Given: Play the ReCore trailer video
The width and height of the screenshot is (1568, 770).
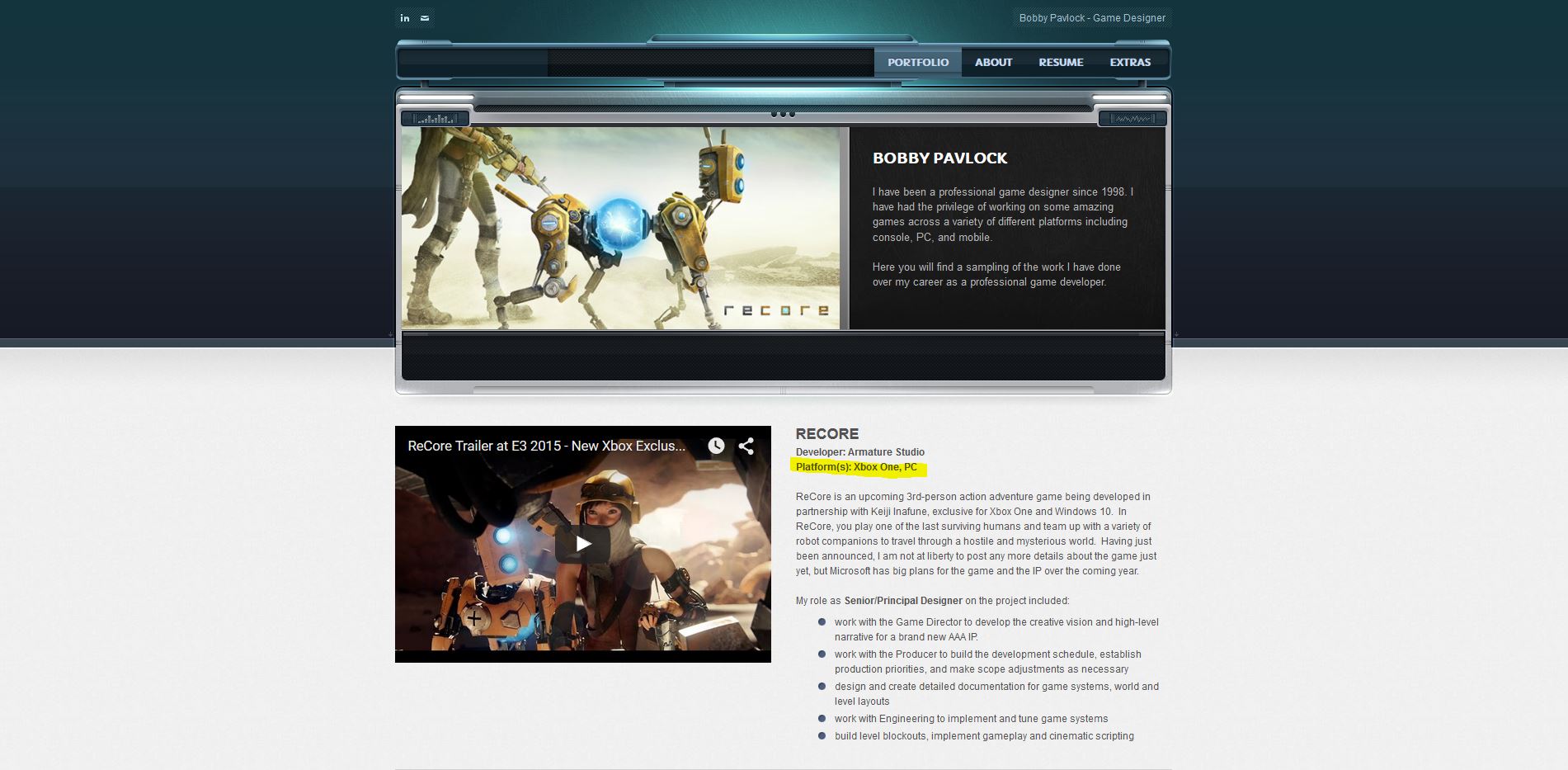Looking at the screenshot, I should tap(582, 544).
